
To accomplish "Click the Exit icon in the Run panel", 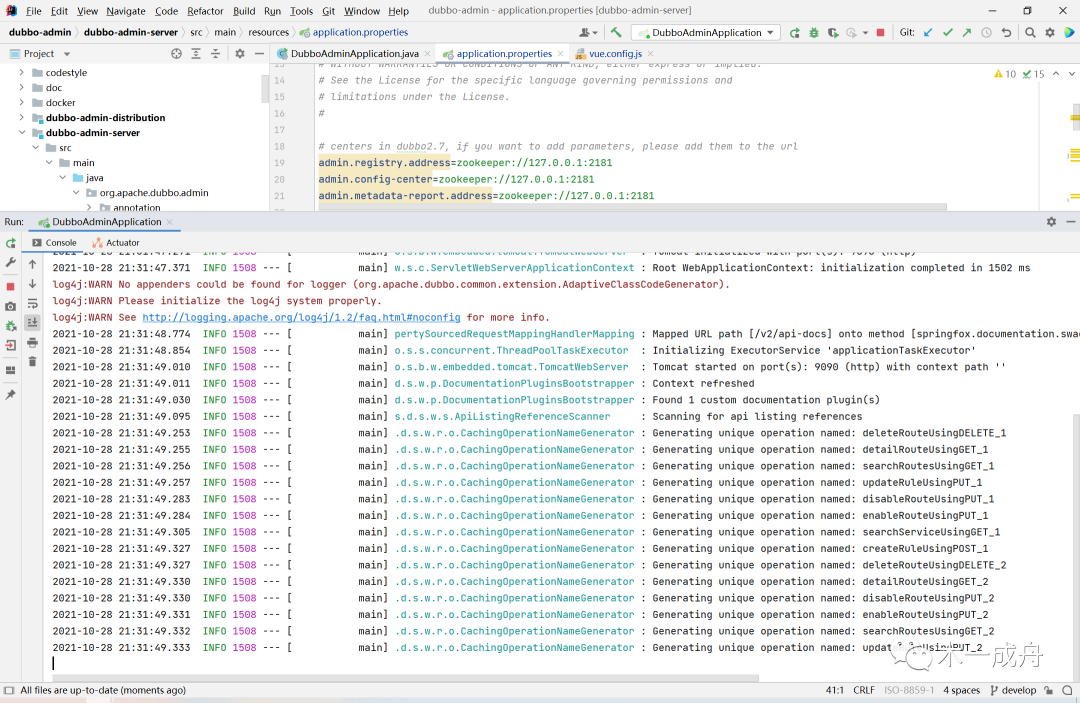I will click(x=10, y=345).
